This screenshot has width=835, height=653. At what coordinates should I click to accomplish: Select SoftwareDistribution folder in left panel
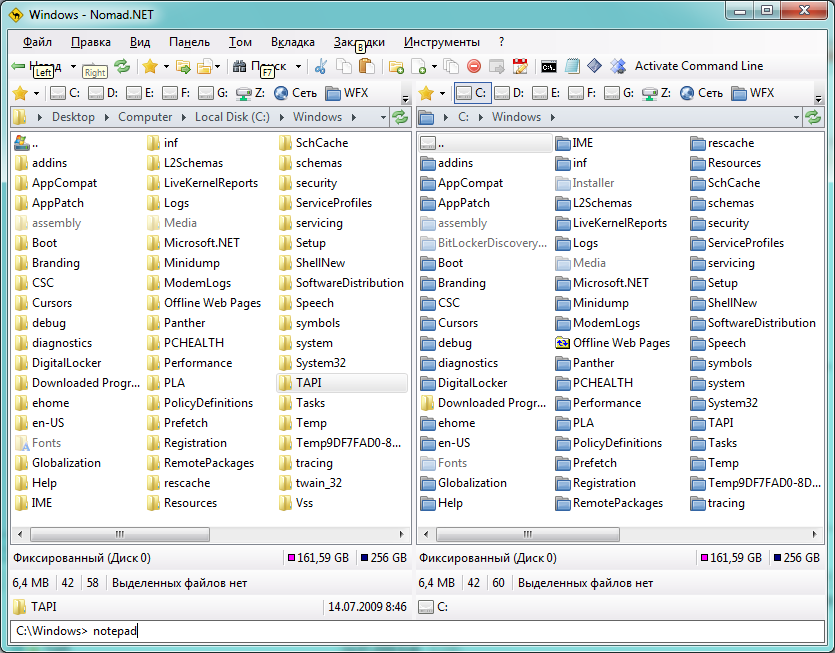pos(341,283)
